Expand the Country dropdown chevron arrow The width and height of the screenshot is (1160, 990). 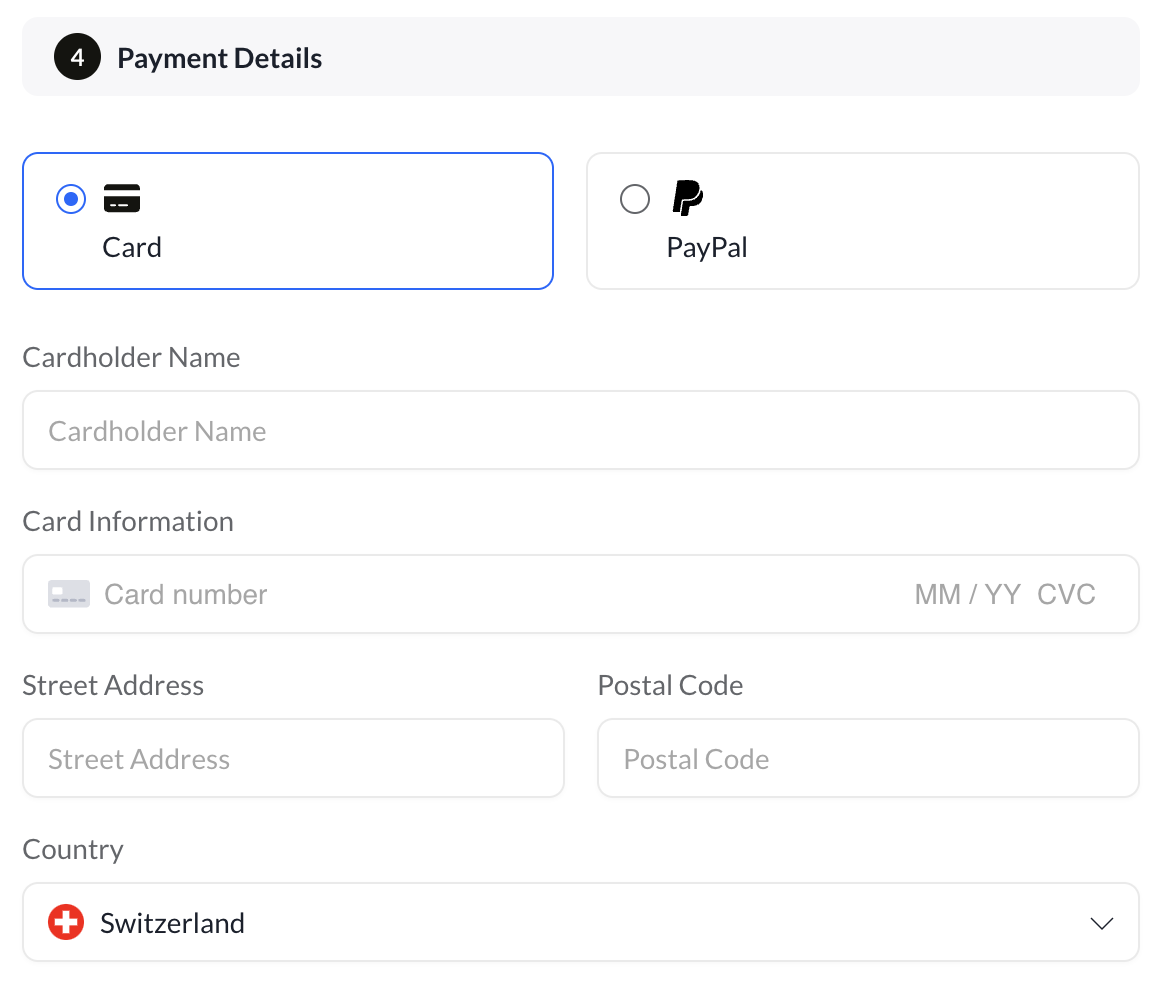(x=1101, y=923)
